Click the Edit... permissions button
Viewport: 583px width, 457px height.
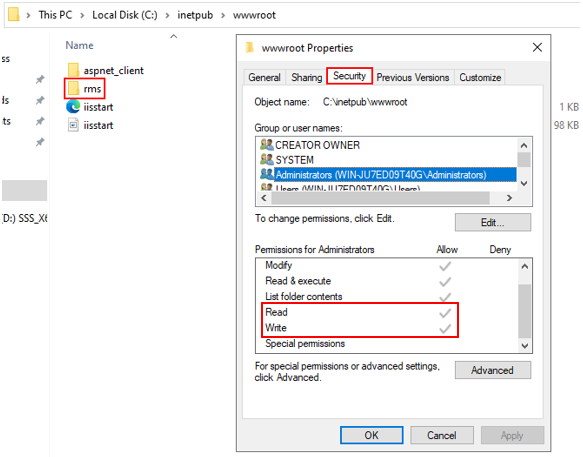tap(493, 222)
